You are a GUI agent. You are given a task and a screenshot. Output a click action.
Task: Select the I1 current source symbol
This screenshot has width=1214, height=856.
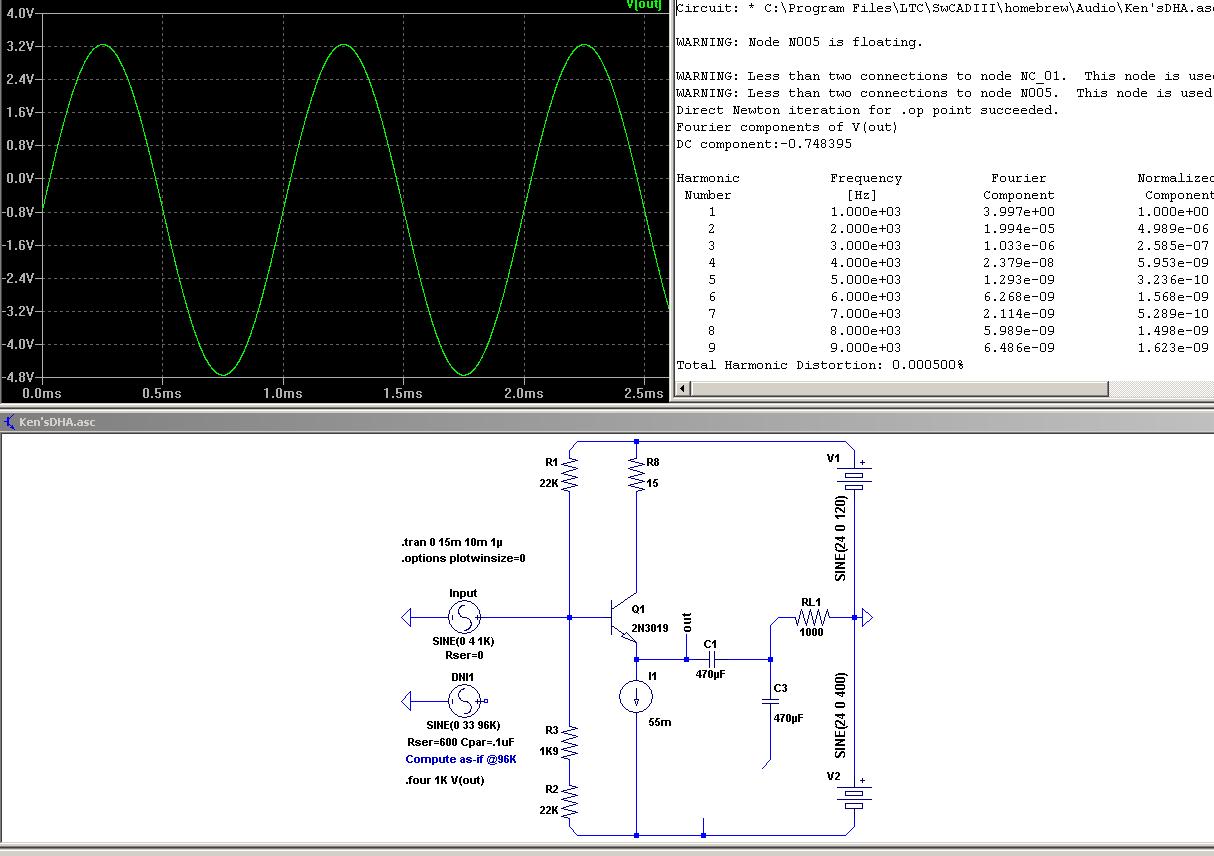(636, 697)
